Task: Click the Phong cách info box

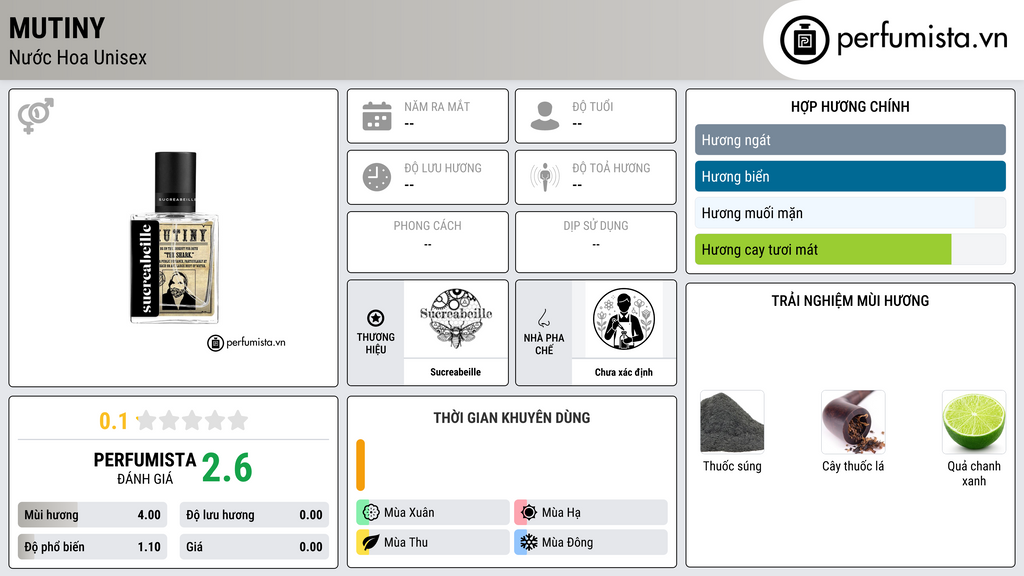Action: (428, 242)
